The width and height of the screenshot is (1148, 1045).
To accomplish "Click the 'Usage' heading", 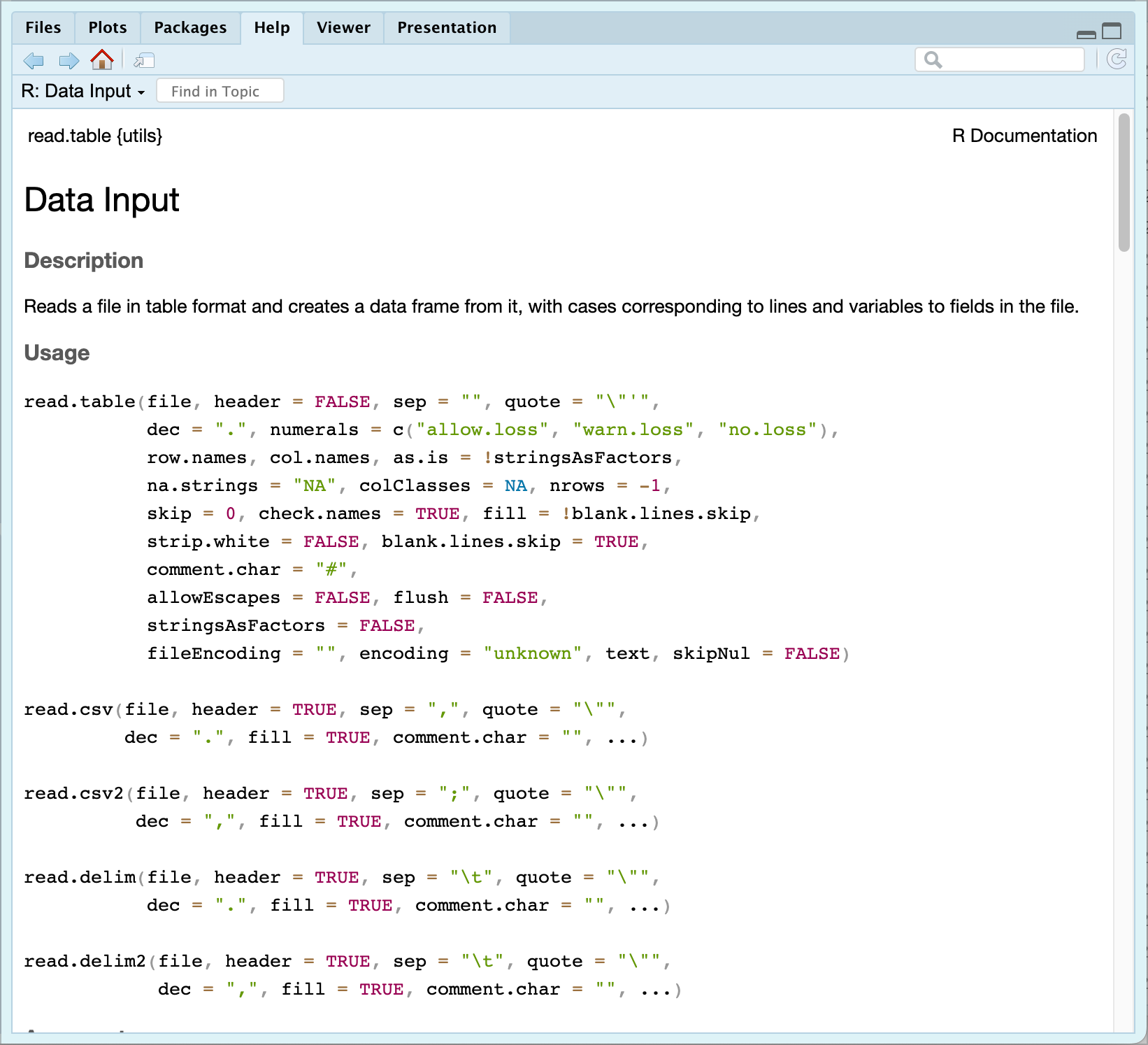I will click(x=57, y=353).
